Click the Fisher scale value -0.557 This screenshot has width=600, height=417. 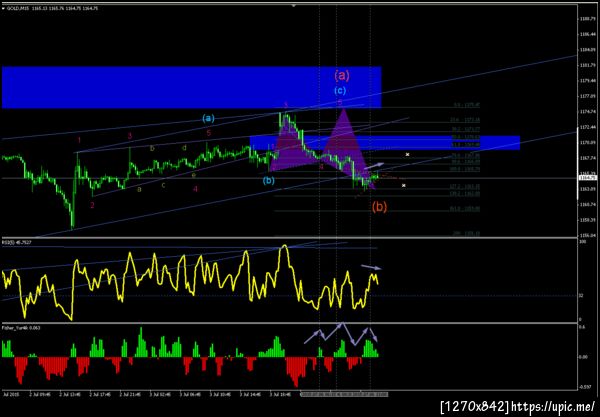click(585, 387)
